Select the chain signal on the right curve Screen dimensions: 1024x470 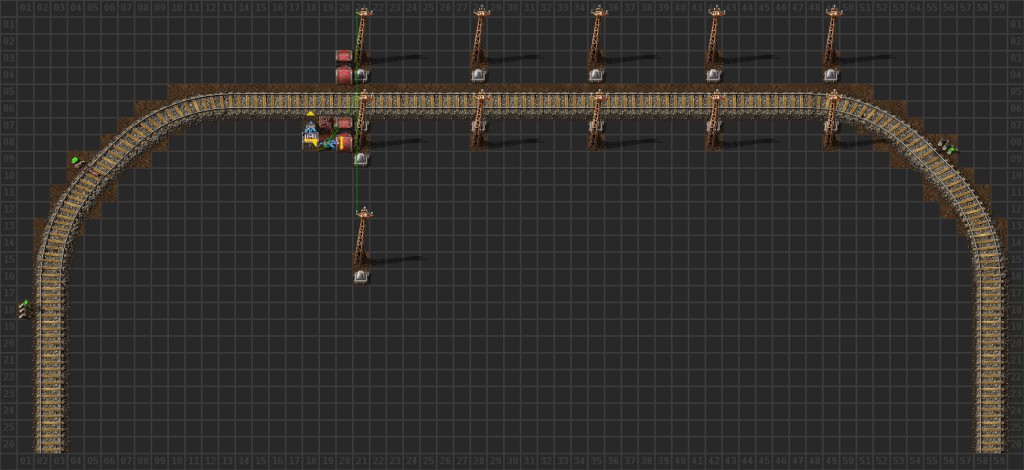946,146
